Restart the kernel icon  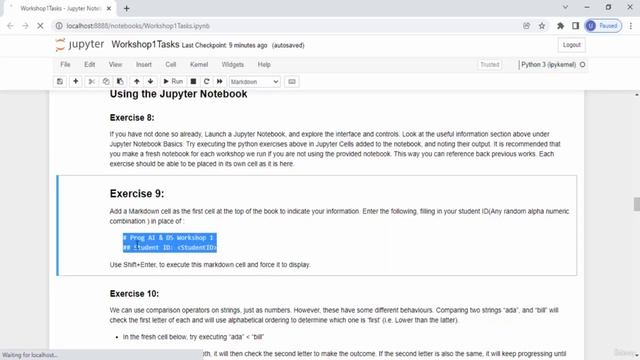(207, 82)
